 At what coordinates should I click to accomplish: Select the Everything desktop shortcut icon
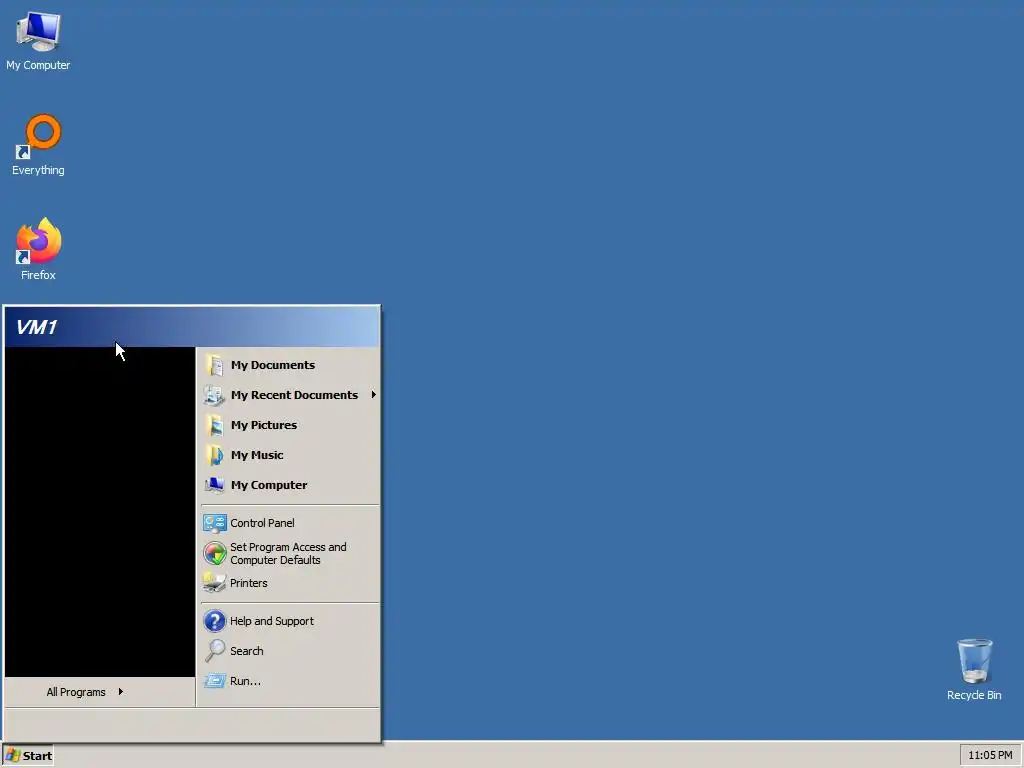(38, 136)
